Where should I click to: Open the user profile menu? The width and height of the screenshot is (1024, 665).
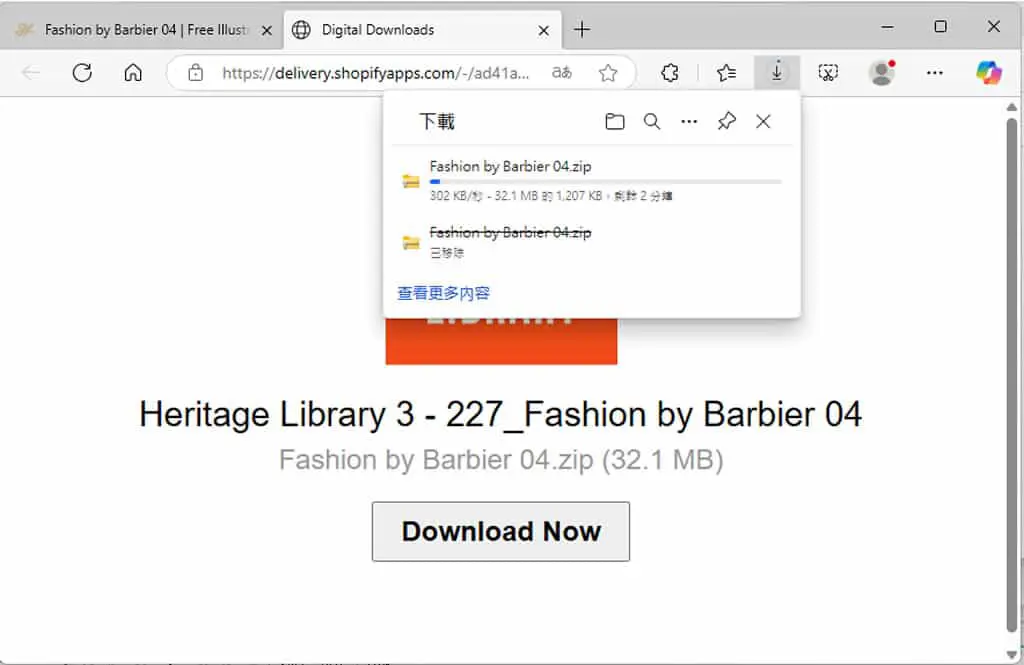882,73
